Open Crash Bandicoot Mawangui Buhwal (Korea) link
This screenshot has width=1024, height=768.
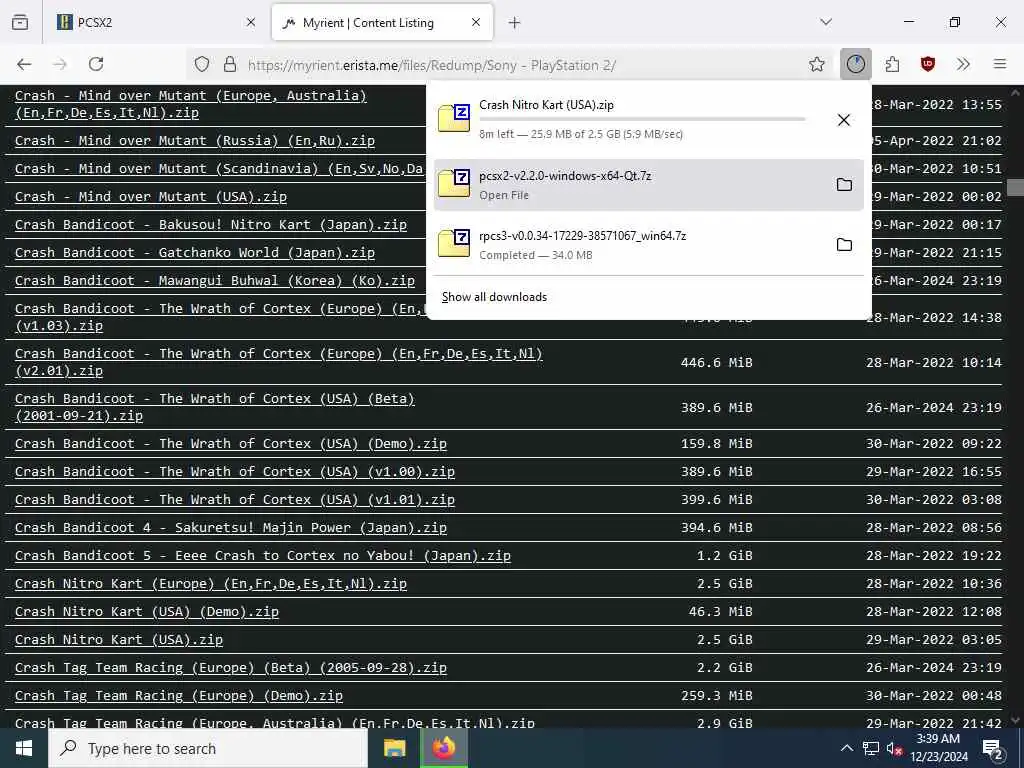coord(214,281)
